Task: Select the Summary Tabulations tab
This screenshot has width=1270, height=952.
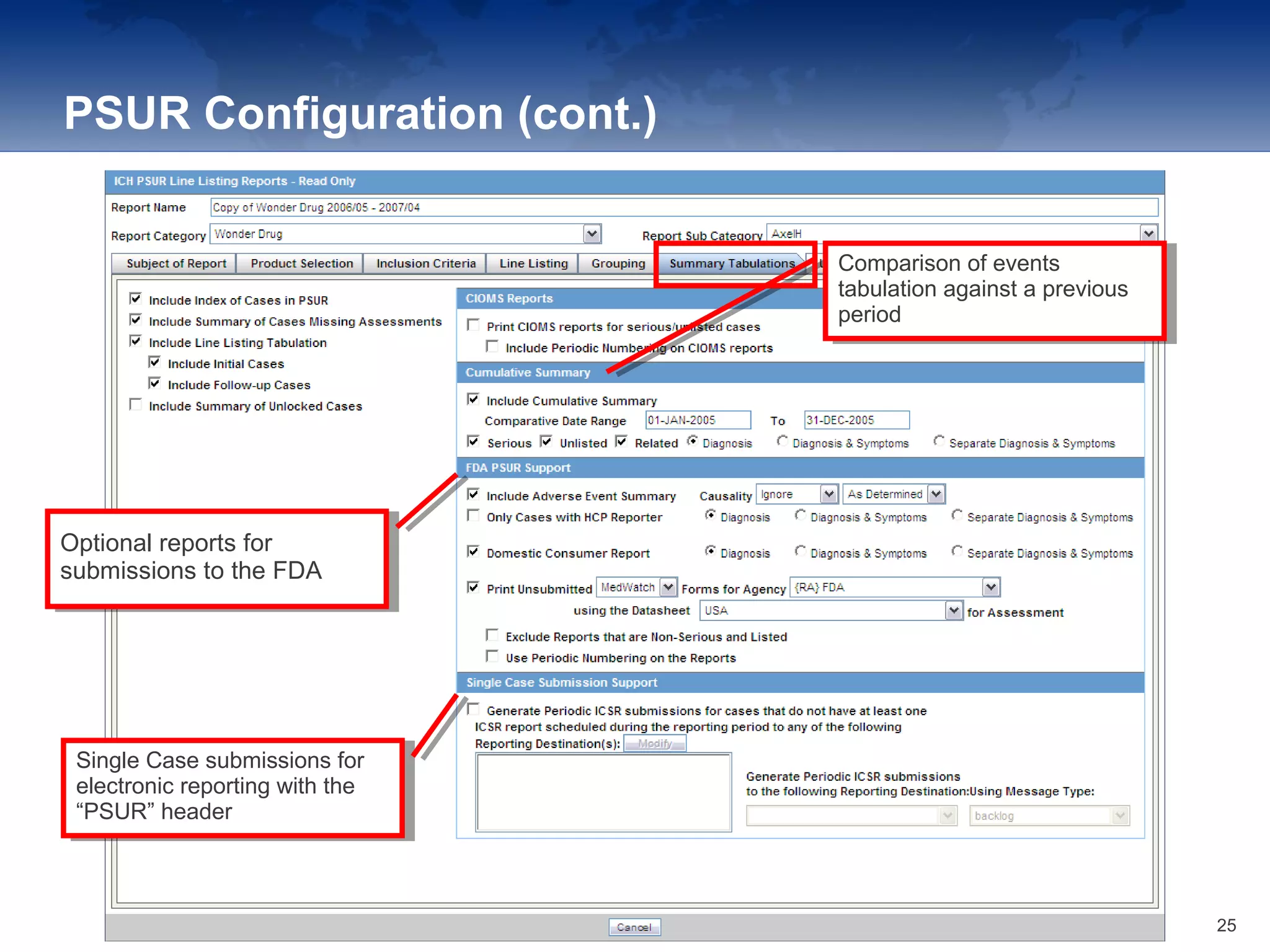Action: [732, 263]
